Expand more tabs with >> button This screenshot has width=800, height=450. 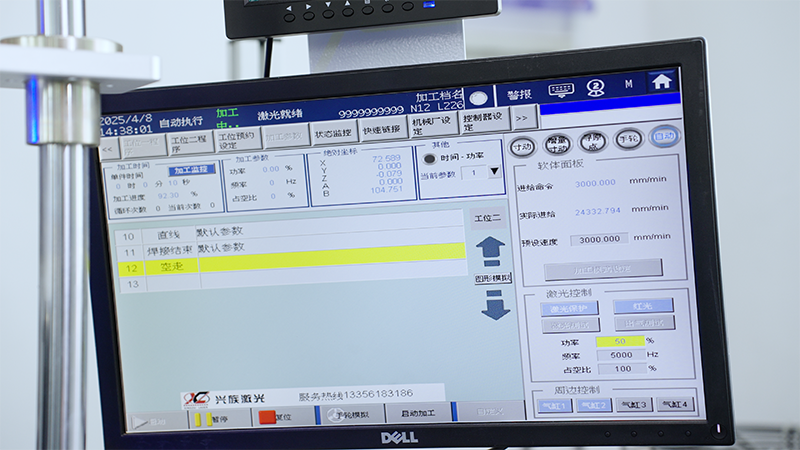point(523,119)
